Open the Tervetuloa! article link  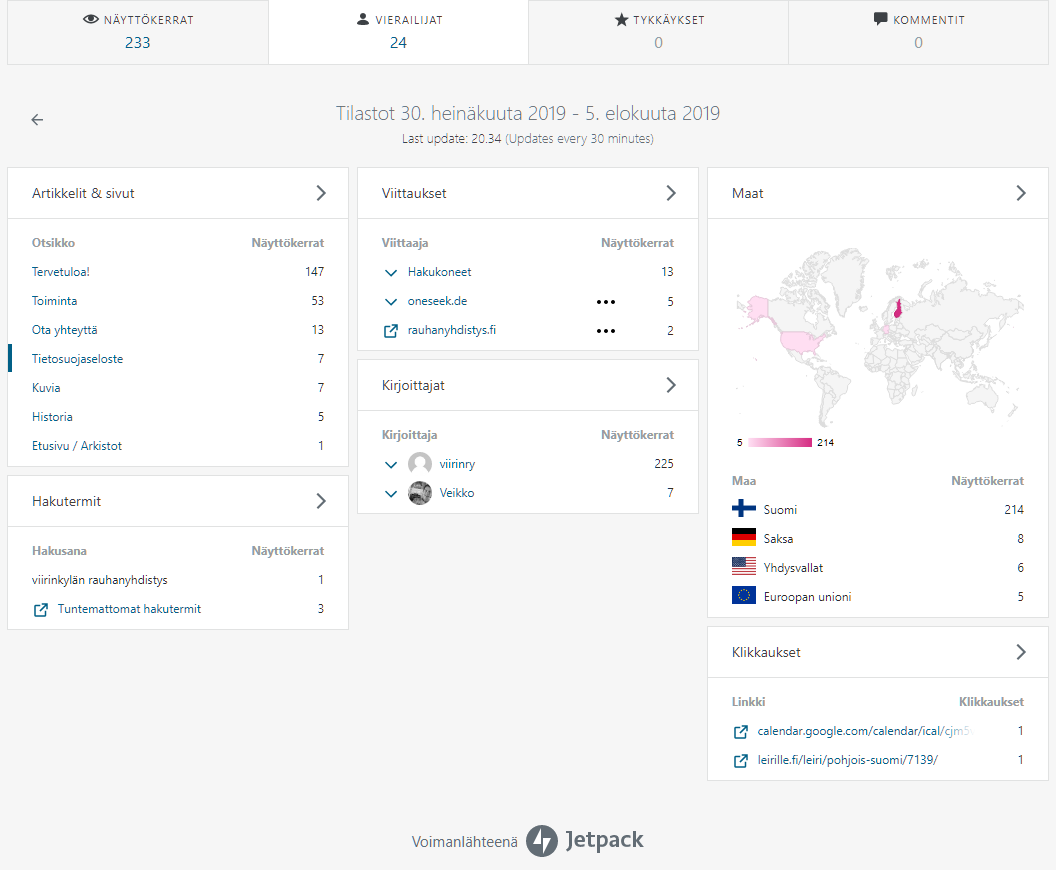(61, 272)
